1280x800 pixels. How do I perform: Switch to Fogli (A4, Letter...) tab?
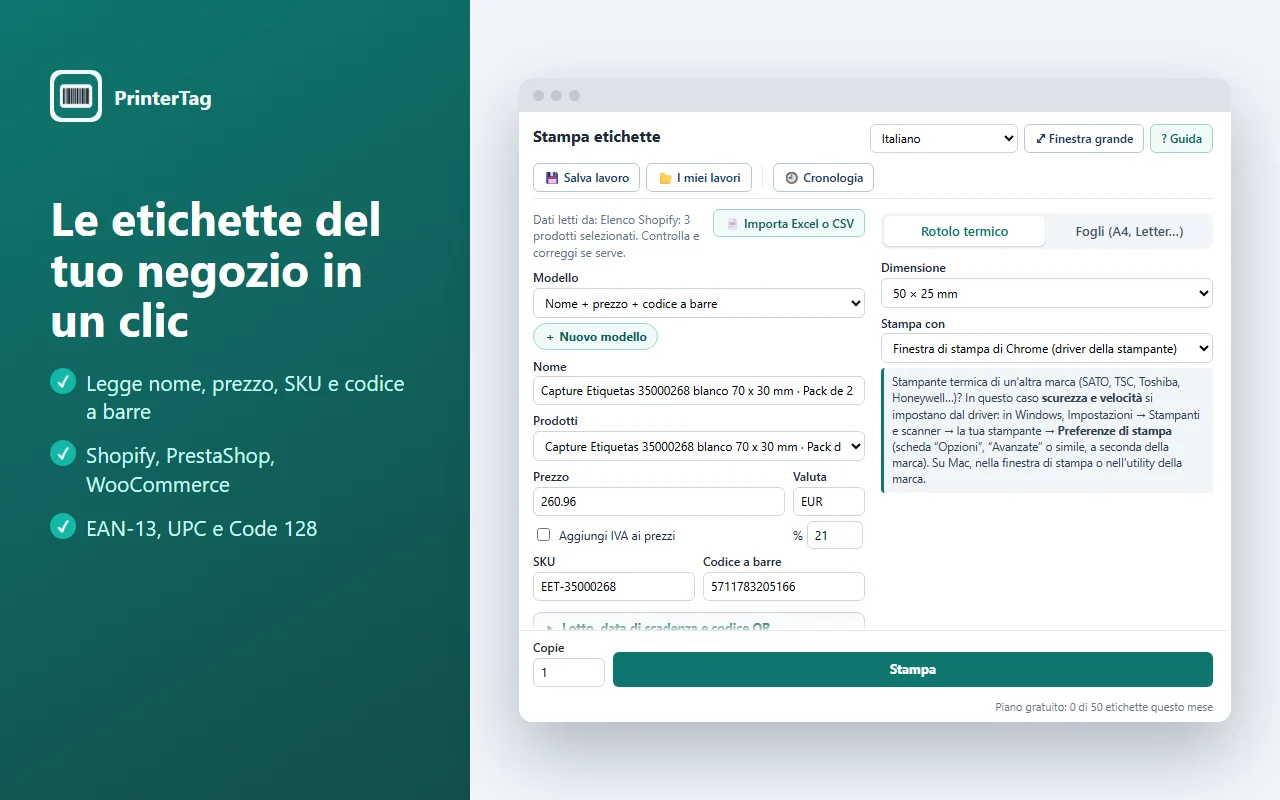(x=1129, y=231)
